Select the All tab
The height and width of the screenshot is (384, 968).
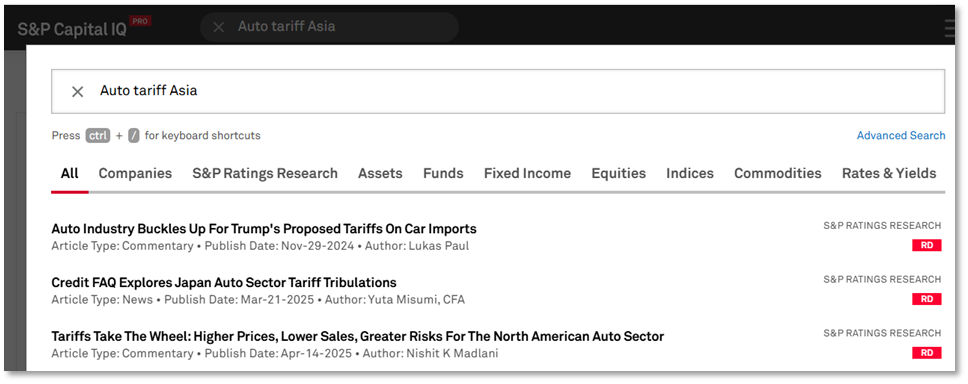70,173
